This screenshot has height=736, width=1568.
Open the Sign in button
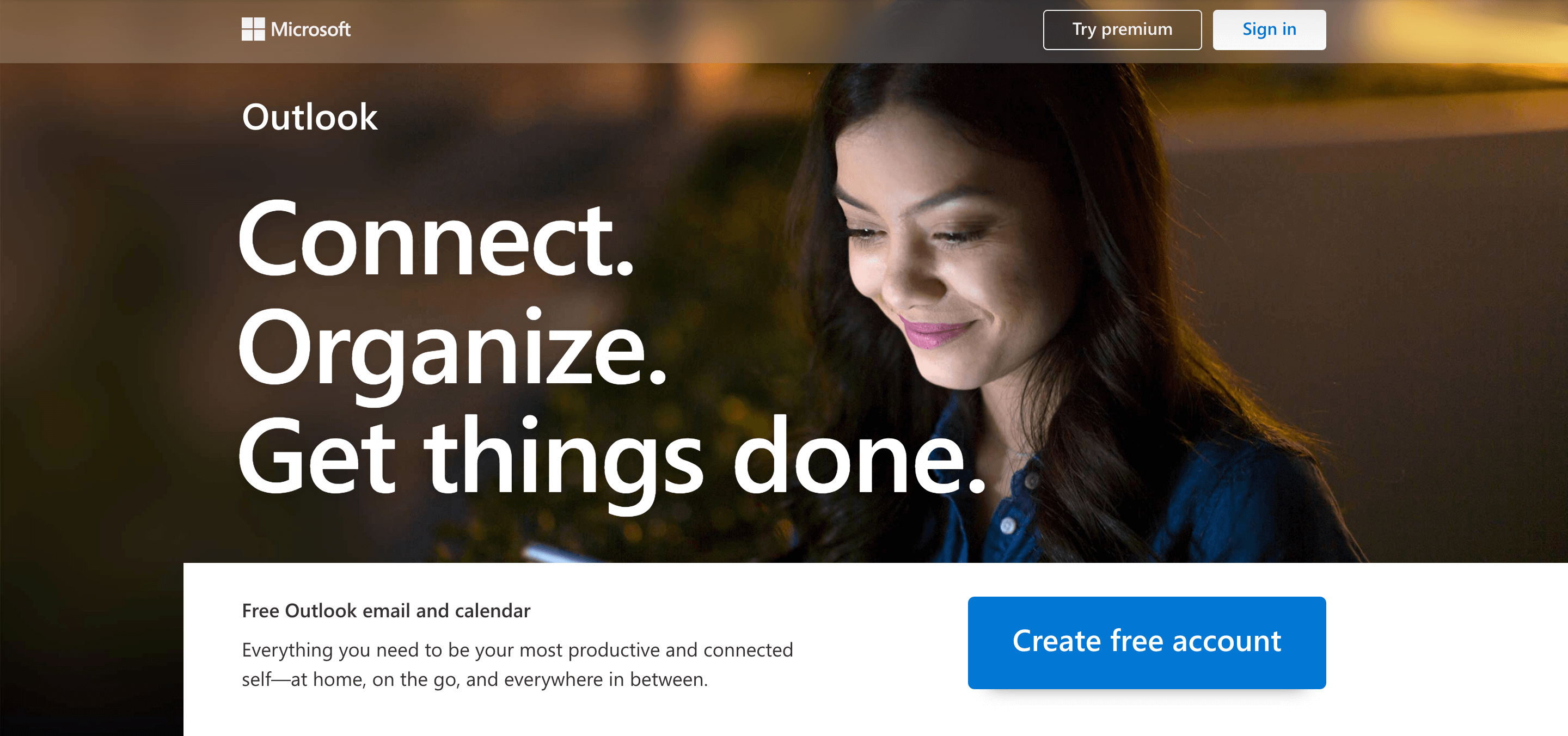click(x=1269, y=30)
